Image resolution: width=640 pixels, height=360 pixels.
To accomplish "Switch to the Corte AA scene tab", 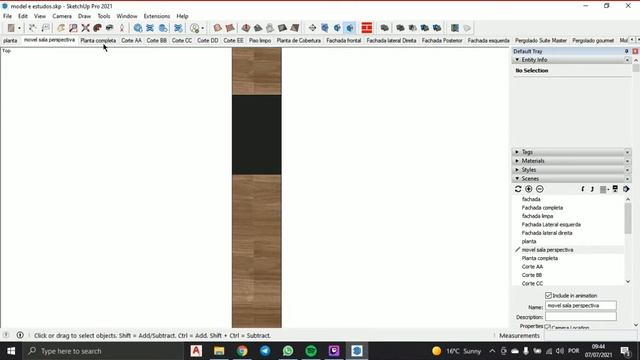I will pyautogui.click(x=131, y=40).
